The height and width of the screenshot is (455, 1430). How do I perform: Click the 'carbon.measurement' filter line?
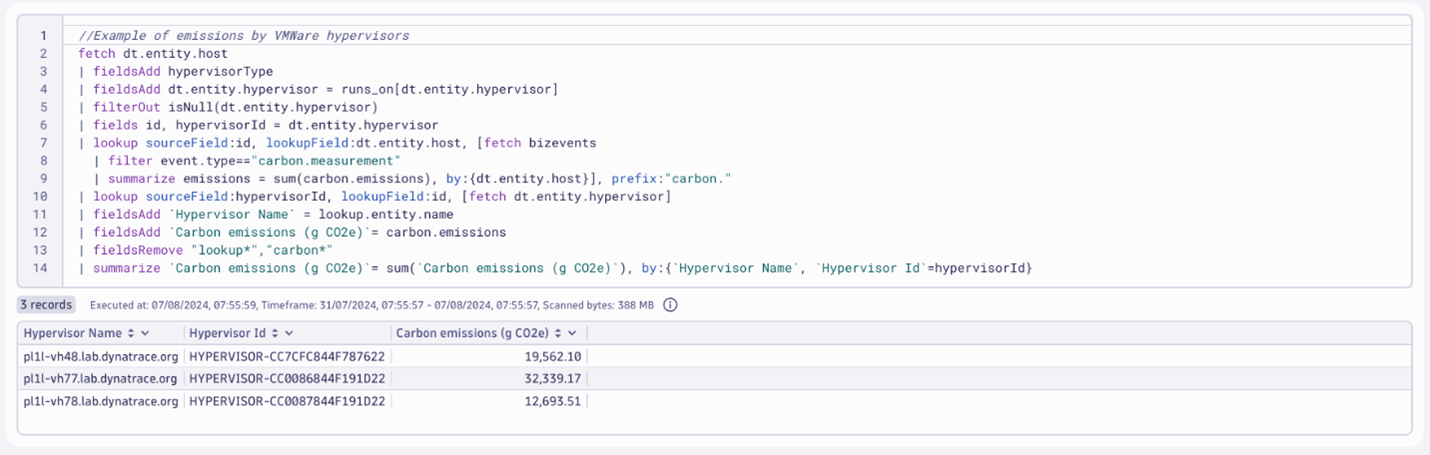click(247, 160)
